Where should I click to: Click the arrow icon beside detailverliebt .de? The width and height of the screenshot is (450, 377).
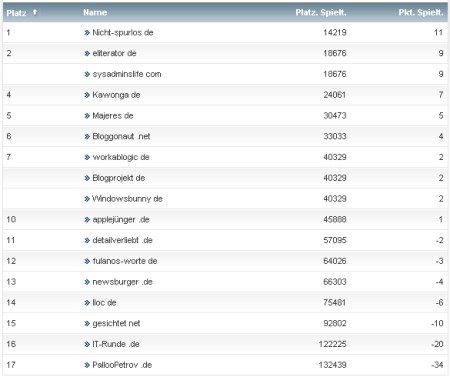(87, 240)
